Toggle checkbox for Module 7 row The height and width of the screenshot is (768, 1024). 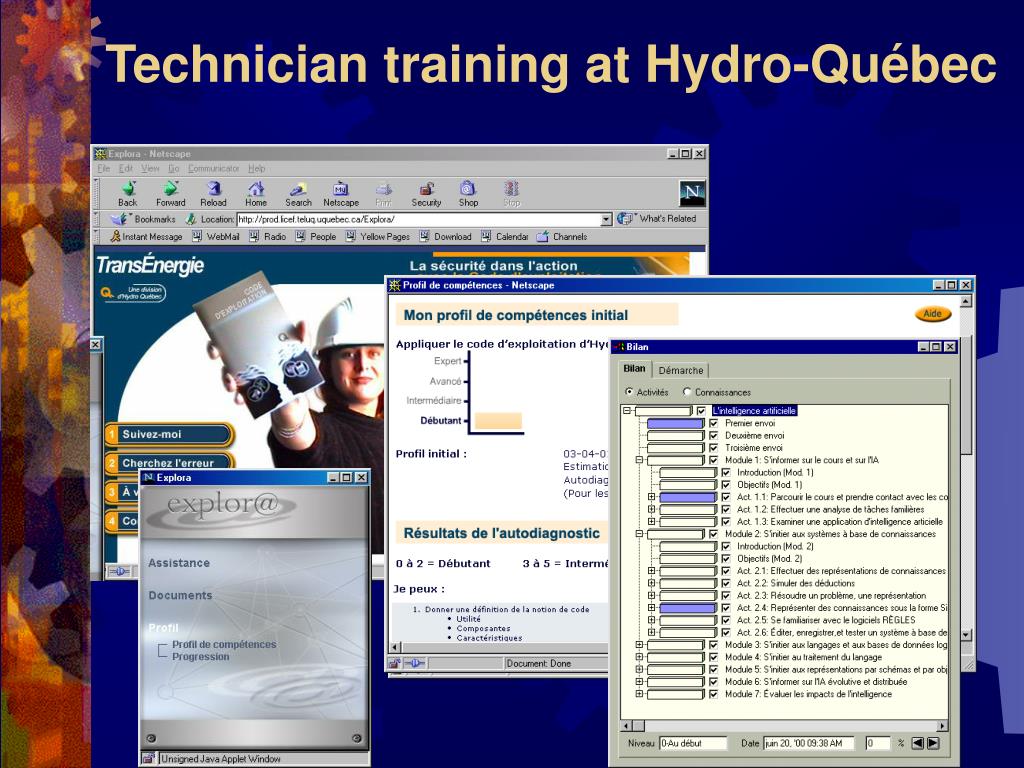pos(714,694)
